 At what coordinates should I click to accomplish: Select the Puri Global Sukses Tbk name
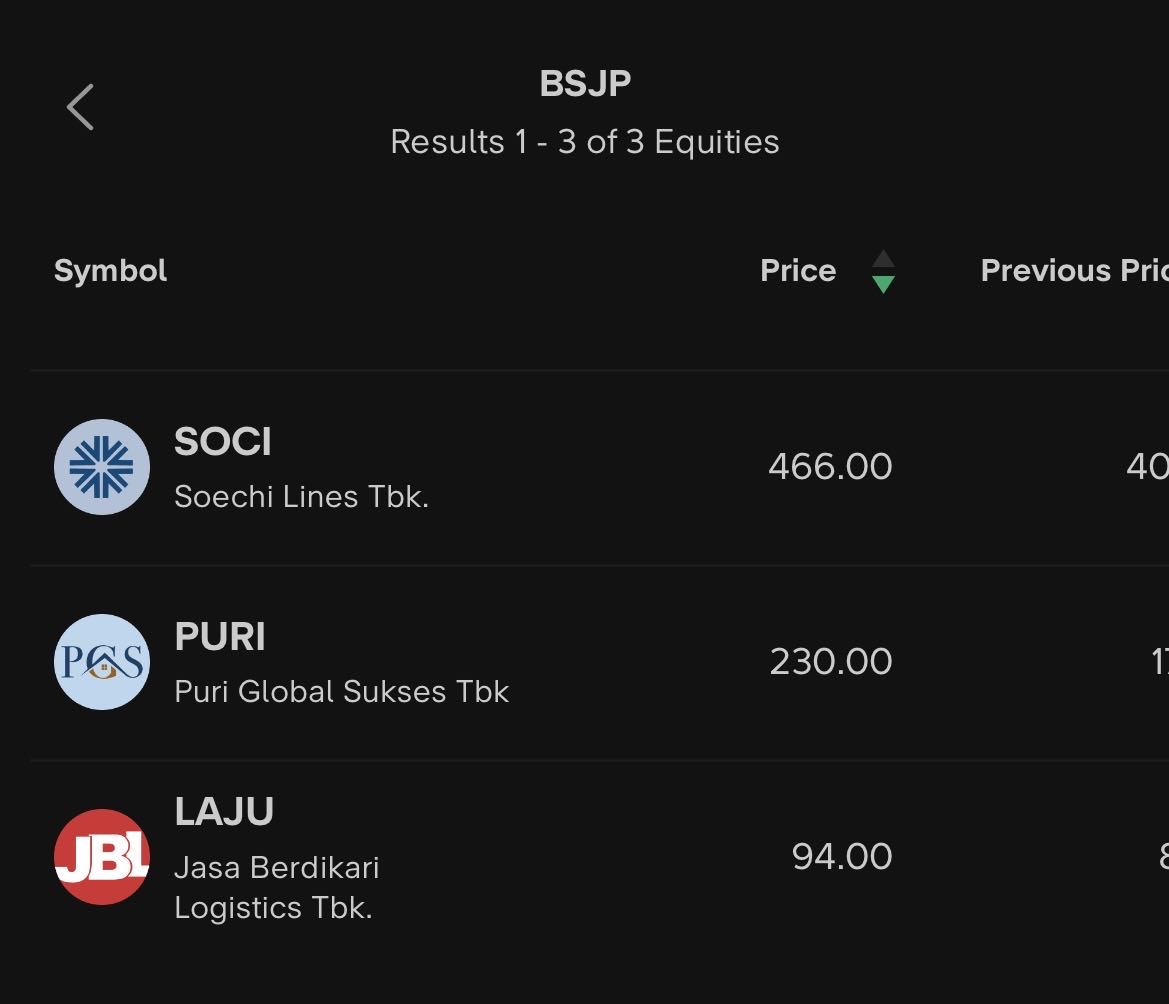coord(341,691)
